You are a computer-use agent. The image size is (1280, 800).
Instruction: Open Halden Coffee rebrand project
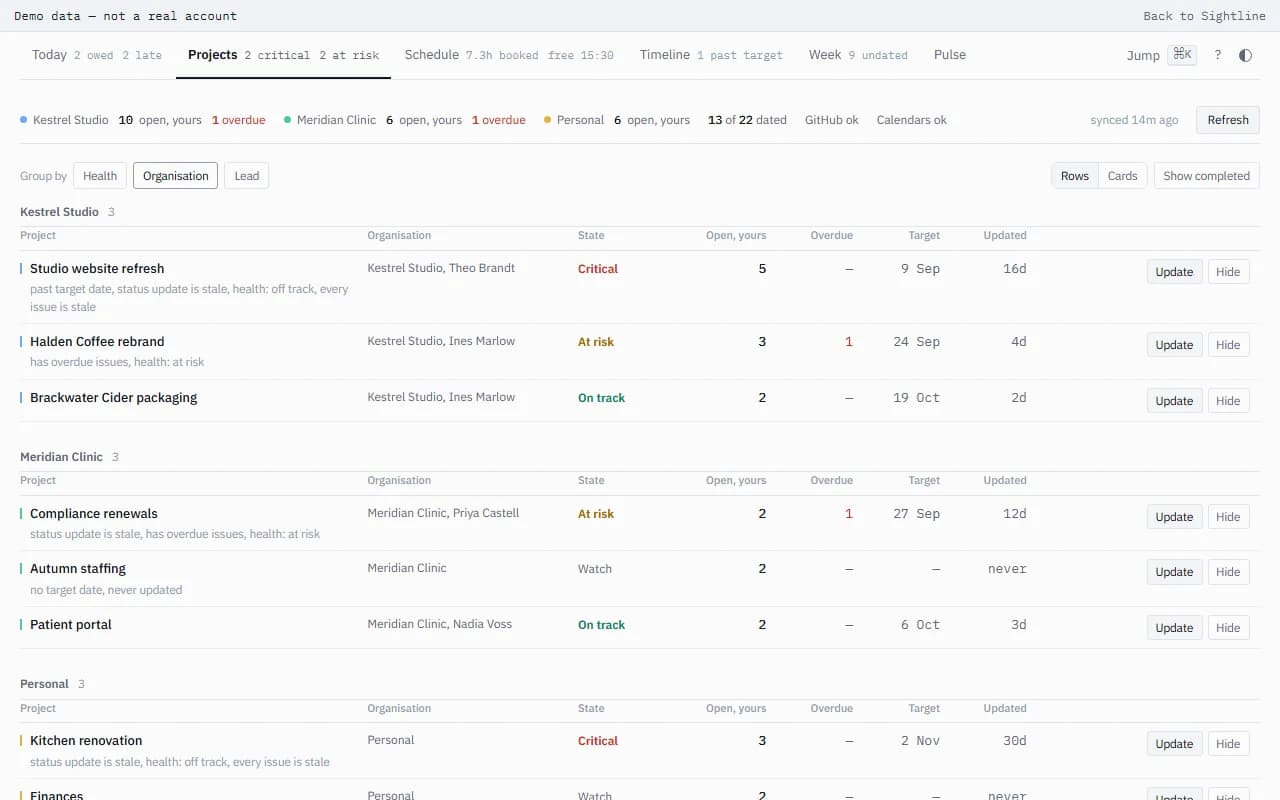(x=97, y=342)
